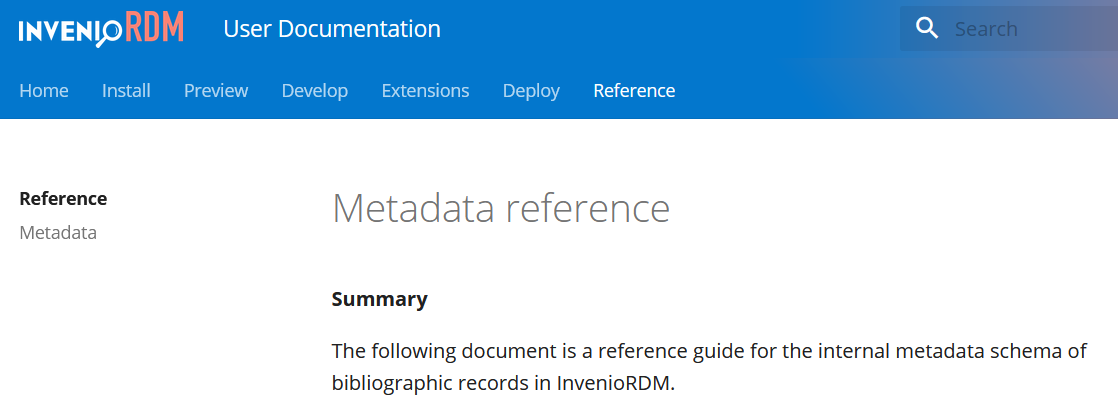Click the word InvenioRDM in the summary paragraph
Screen dimensions: 1118x406
[x=615, y=383]
